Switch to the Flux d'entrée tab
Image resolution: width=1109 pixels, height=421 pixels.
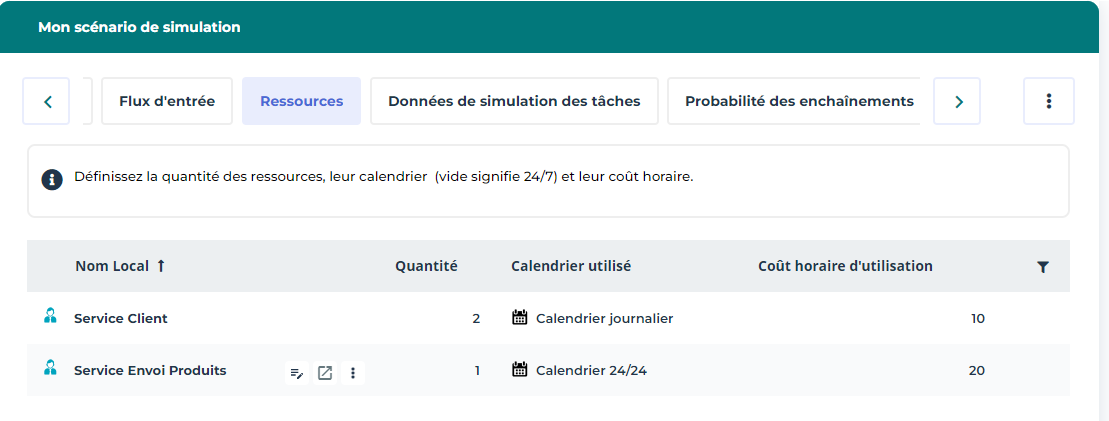click(167, 101)
